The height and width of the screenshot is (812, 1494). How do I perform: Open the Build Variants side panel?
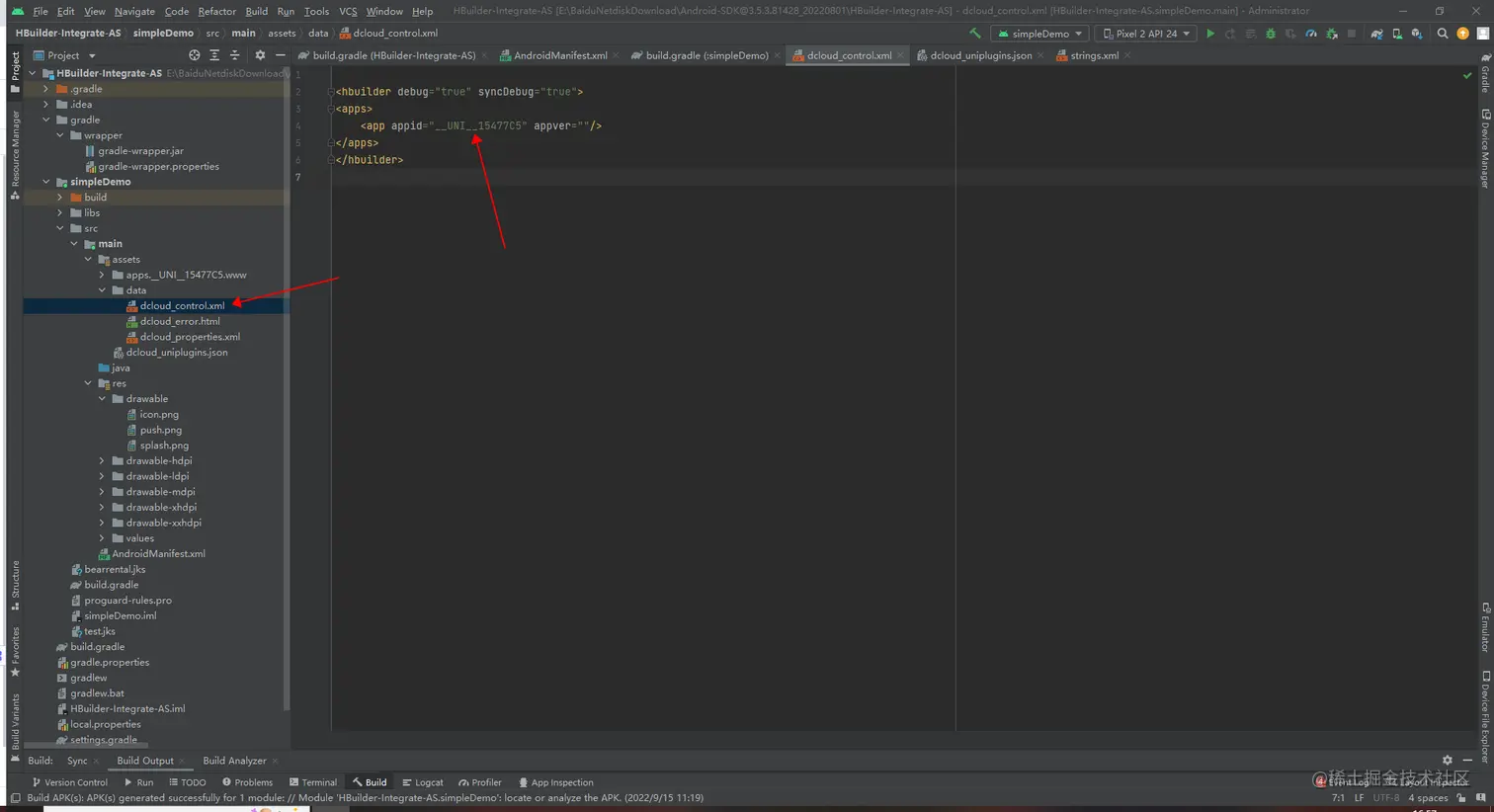click(x=15, y=728)
